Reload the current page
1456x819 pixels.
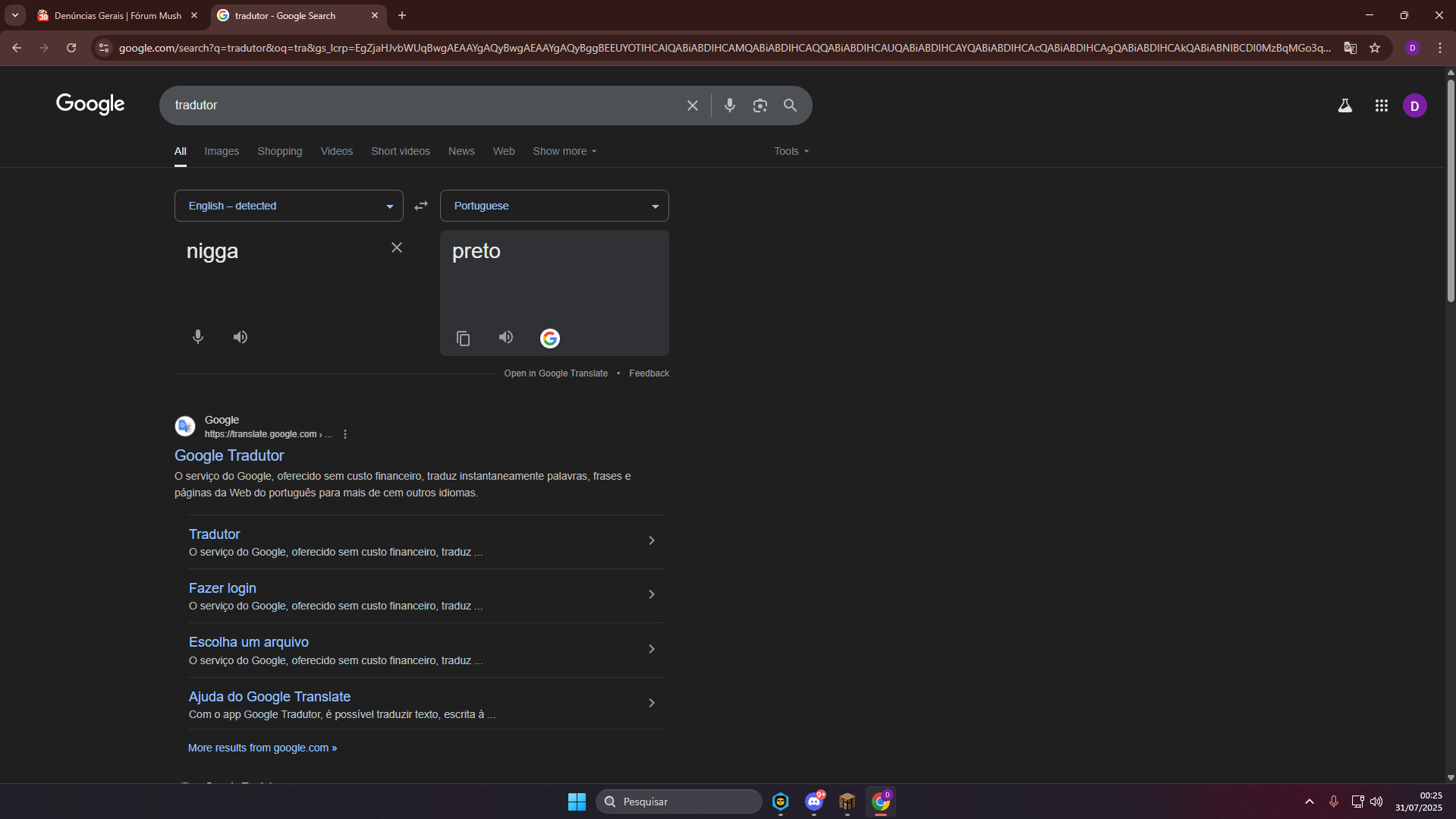[x=71, y=47]
